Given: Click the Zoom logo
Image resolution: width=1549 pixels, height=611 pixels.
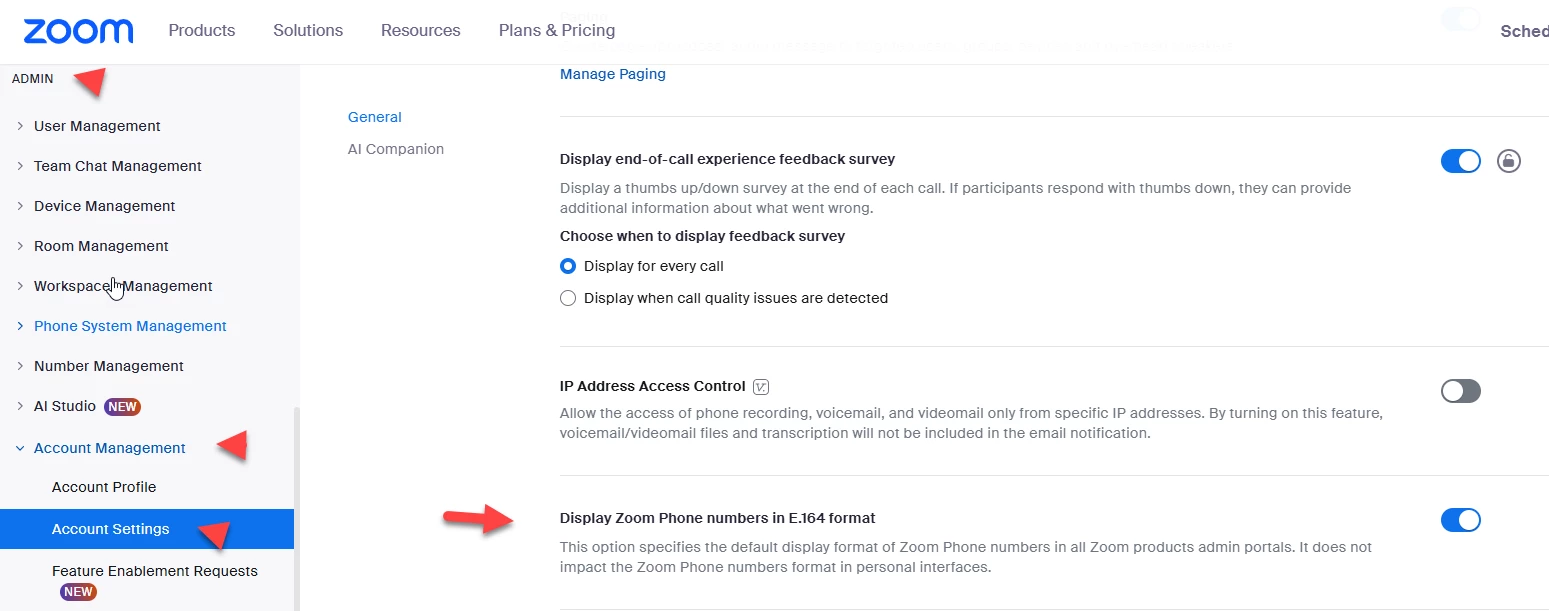Looking at the screenshot, I should tap(78, 31).
